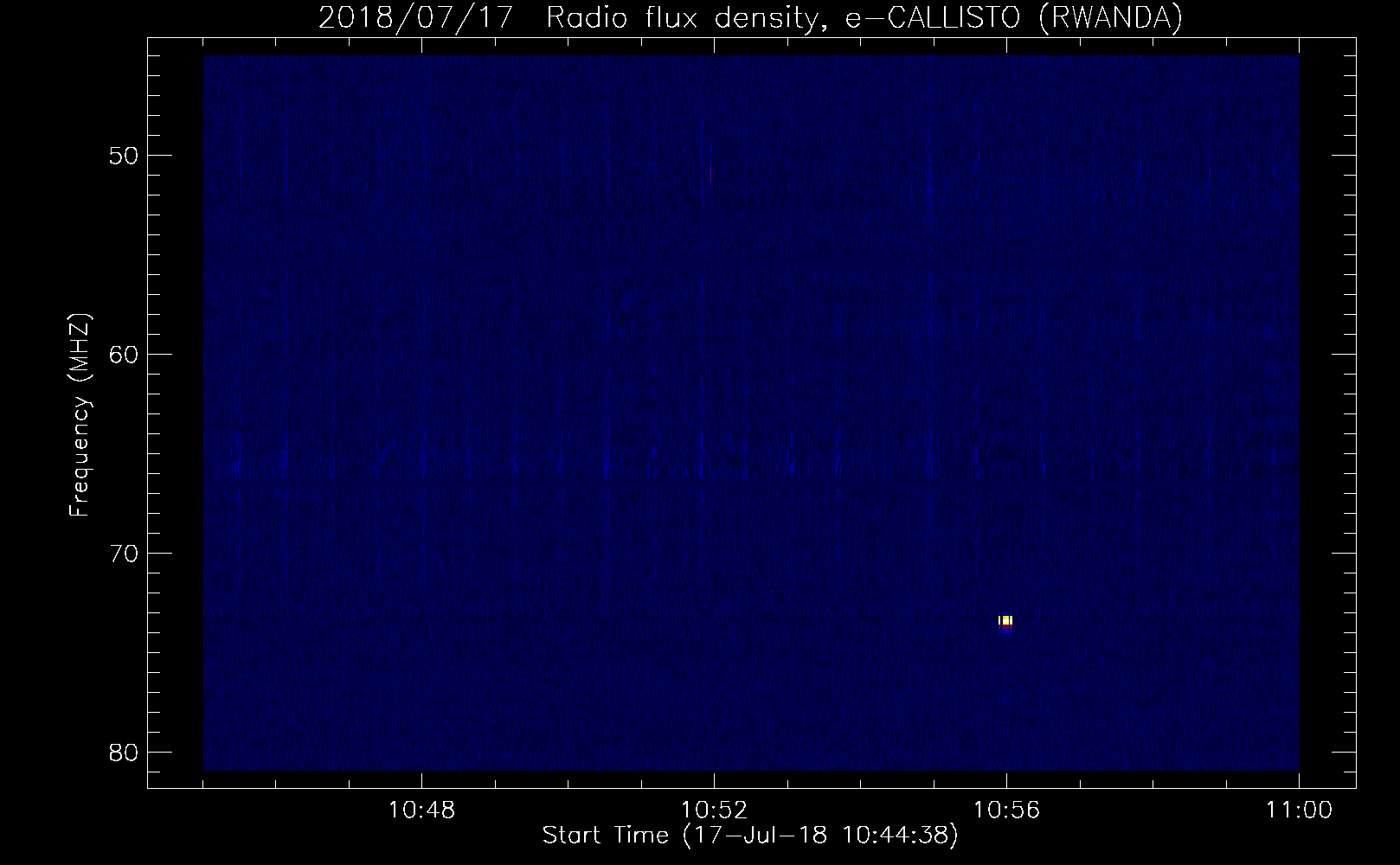Click the plot title mentioning e-CALLISTO (RWANDA)

[x=750, y=17]
